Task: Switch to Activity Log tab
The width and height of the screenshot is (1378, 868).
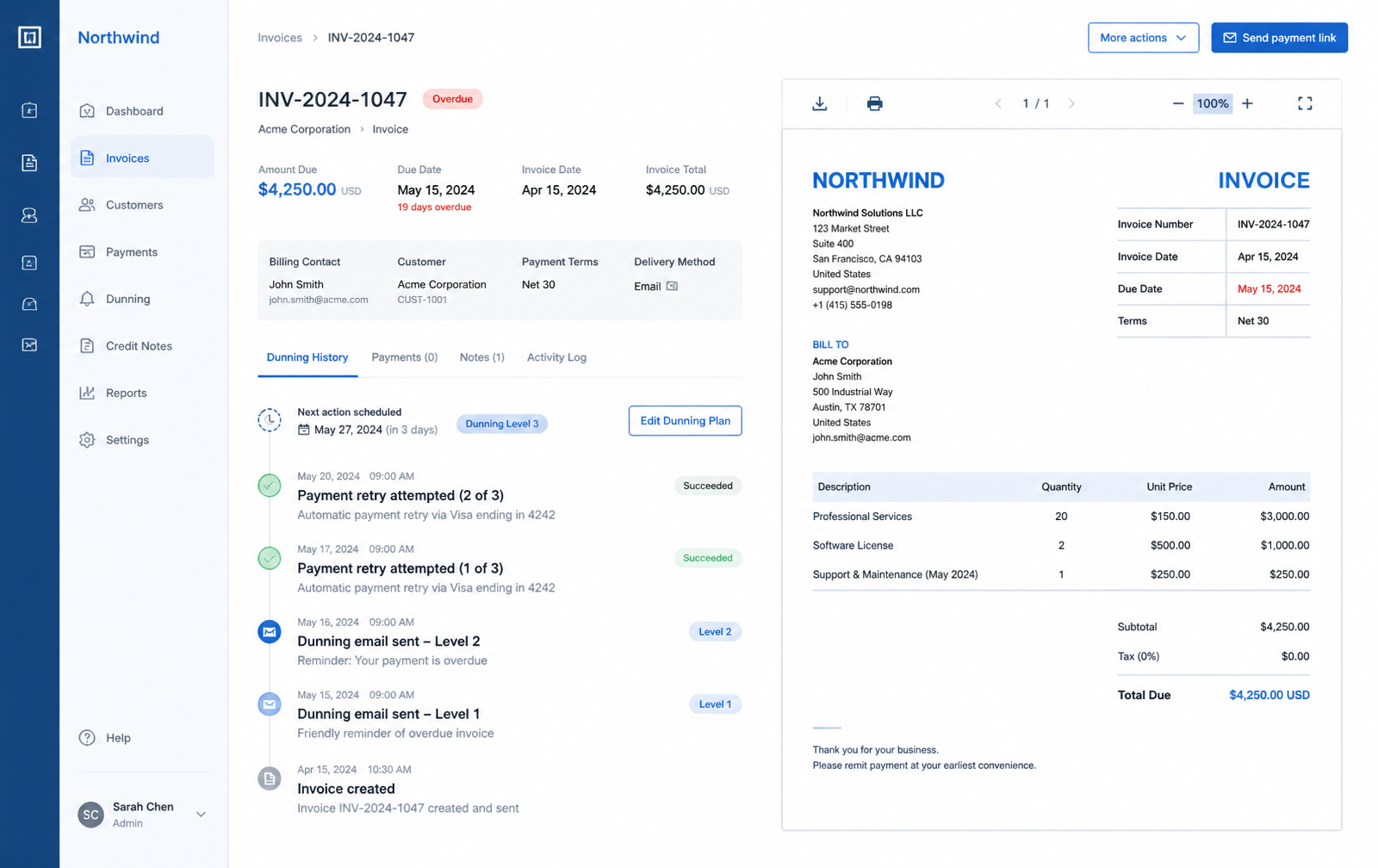Action: click(x=556, y=357)
